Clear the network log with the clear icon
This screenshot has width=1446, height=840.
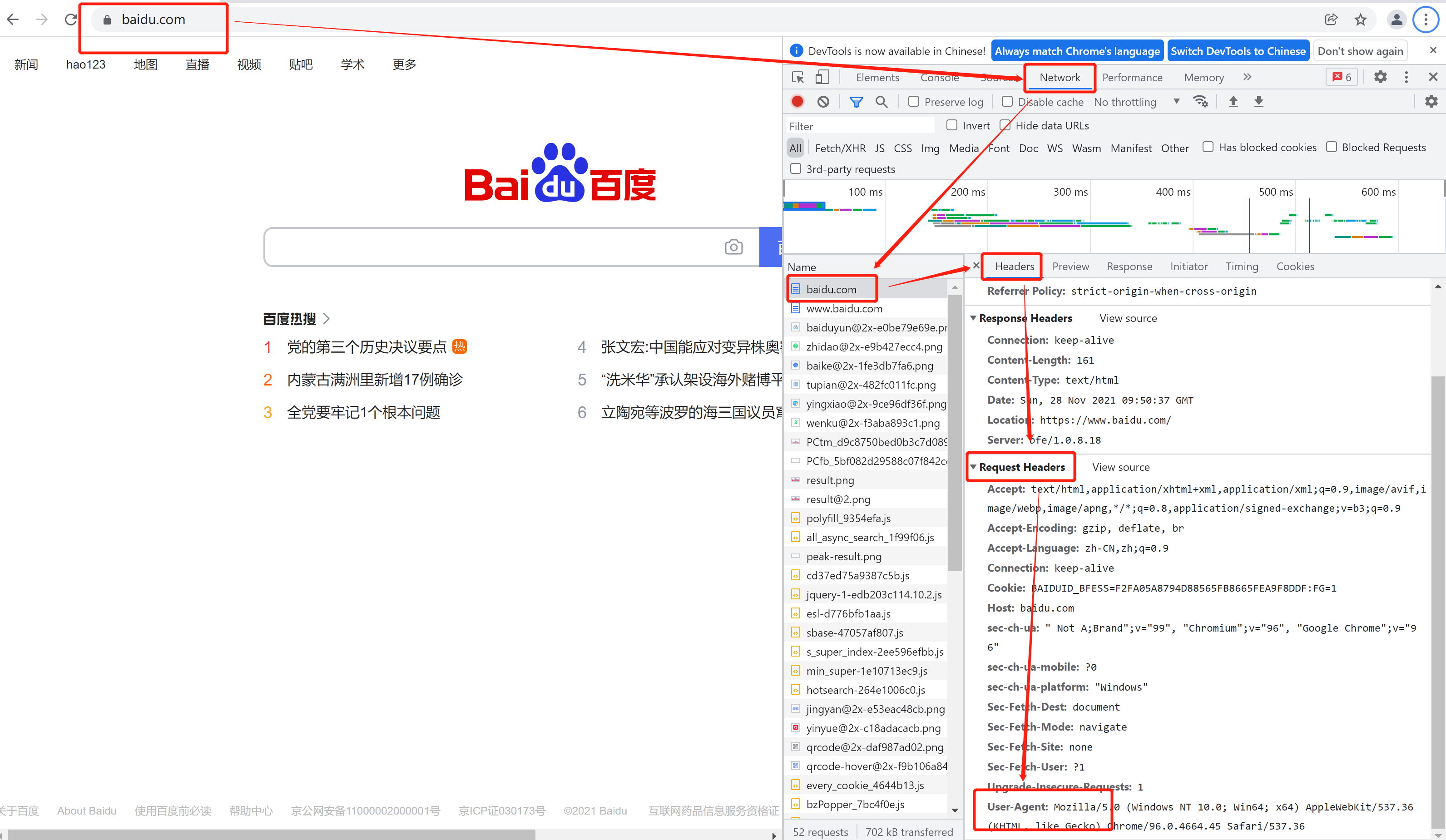[x=823, y=102]
